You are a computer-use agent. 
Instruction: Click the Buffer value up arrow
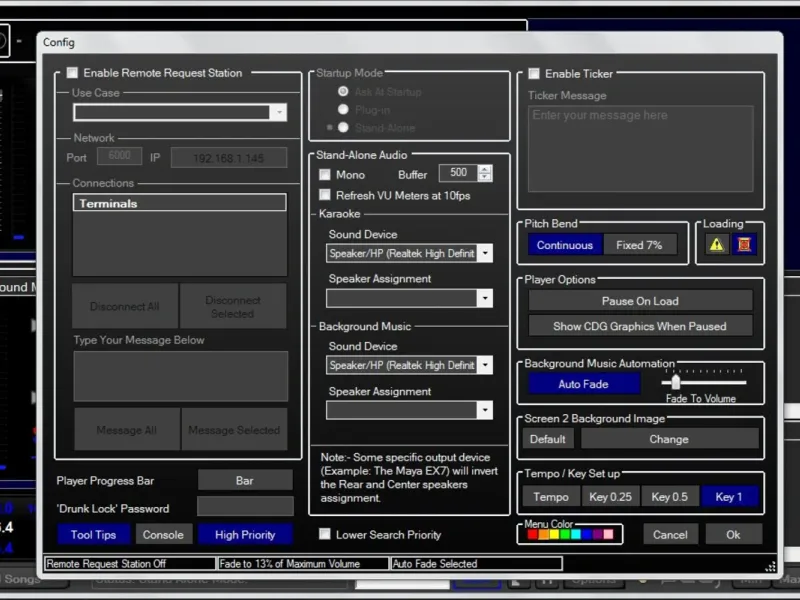tap(485, 169)
